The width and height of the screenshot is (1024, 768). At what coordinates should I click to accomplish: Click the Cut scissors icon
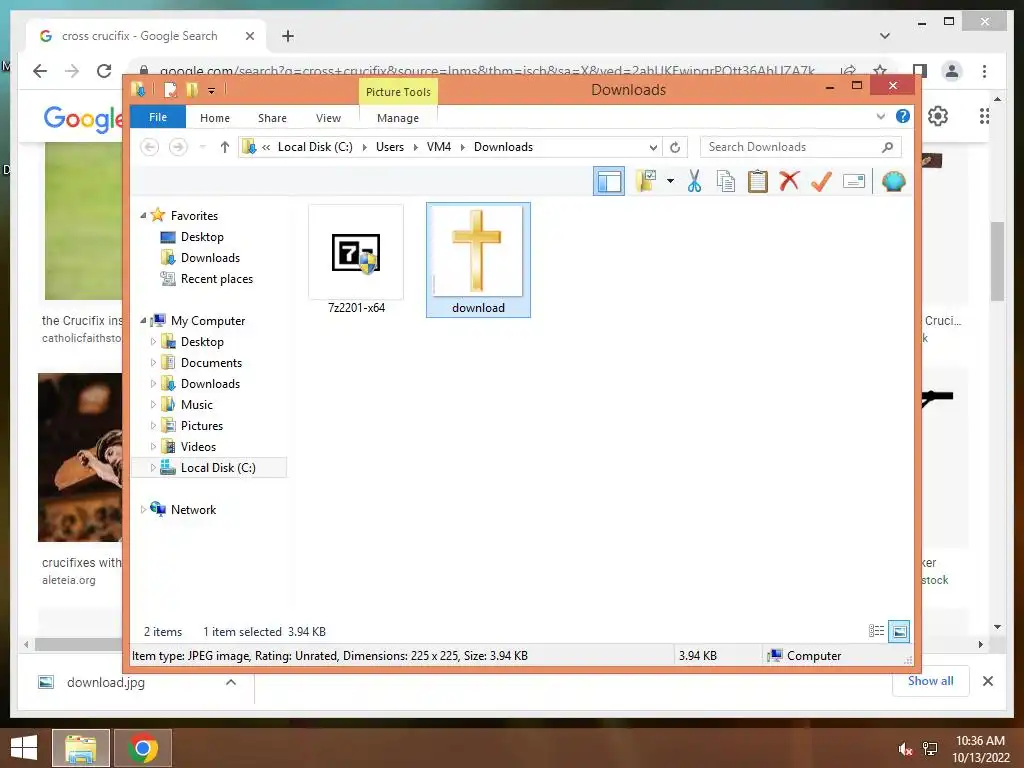coord(694,181)
